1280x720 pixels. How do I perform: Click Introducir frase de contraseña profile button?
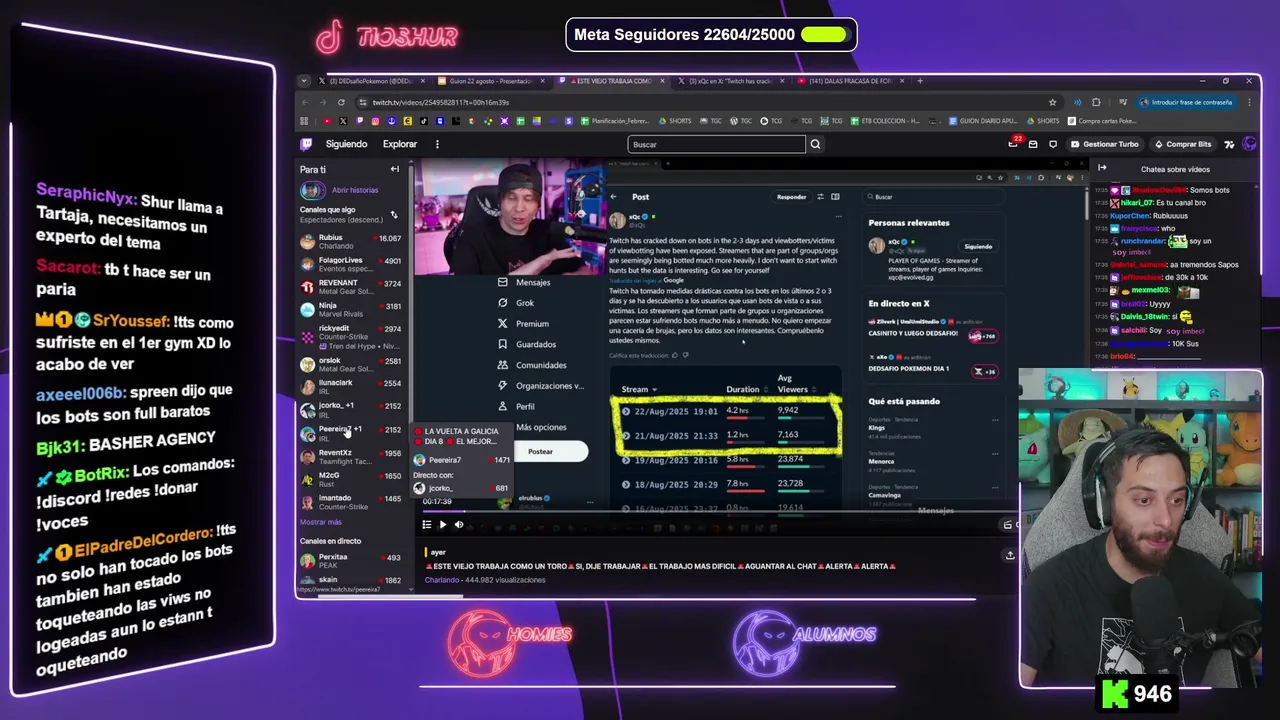coord(1186,102)
